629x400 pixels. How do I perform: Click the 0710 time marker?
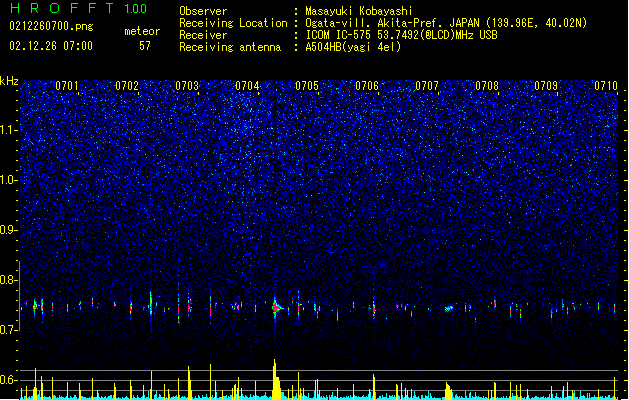coord(606,86)
